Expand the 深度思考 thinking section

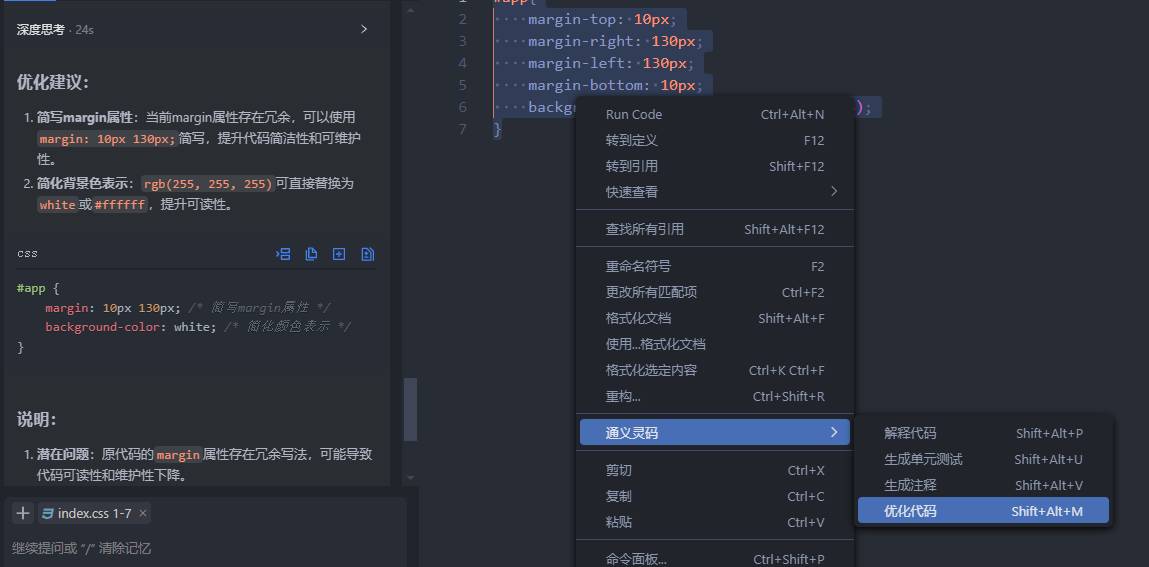(x=363, y=29)
